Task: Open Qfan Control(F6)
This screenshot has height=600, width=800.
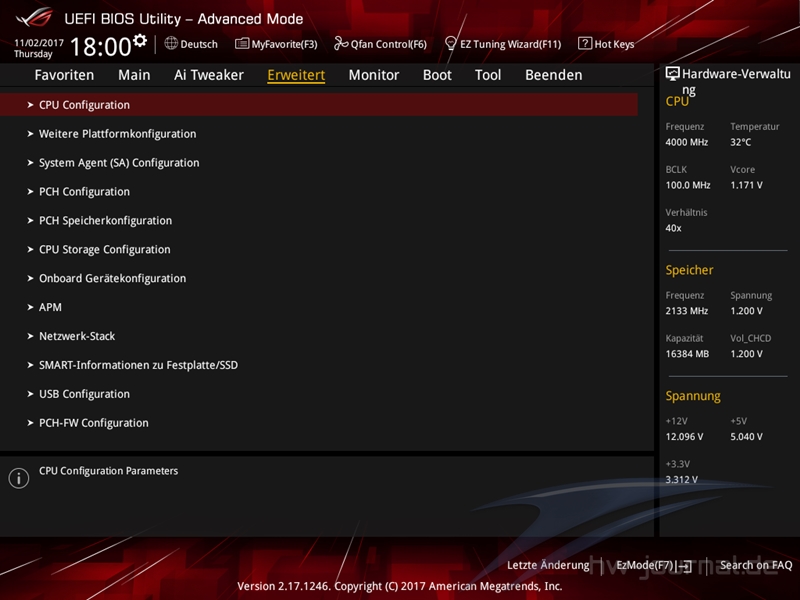Action: [388, 44]
